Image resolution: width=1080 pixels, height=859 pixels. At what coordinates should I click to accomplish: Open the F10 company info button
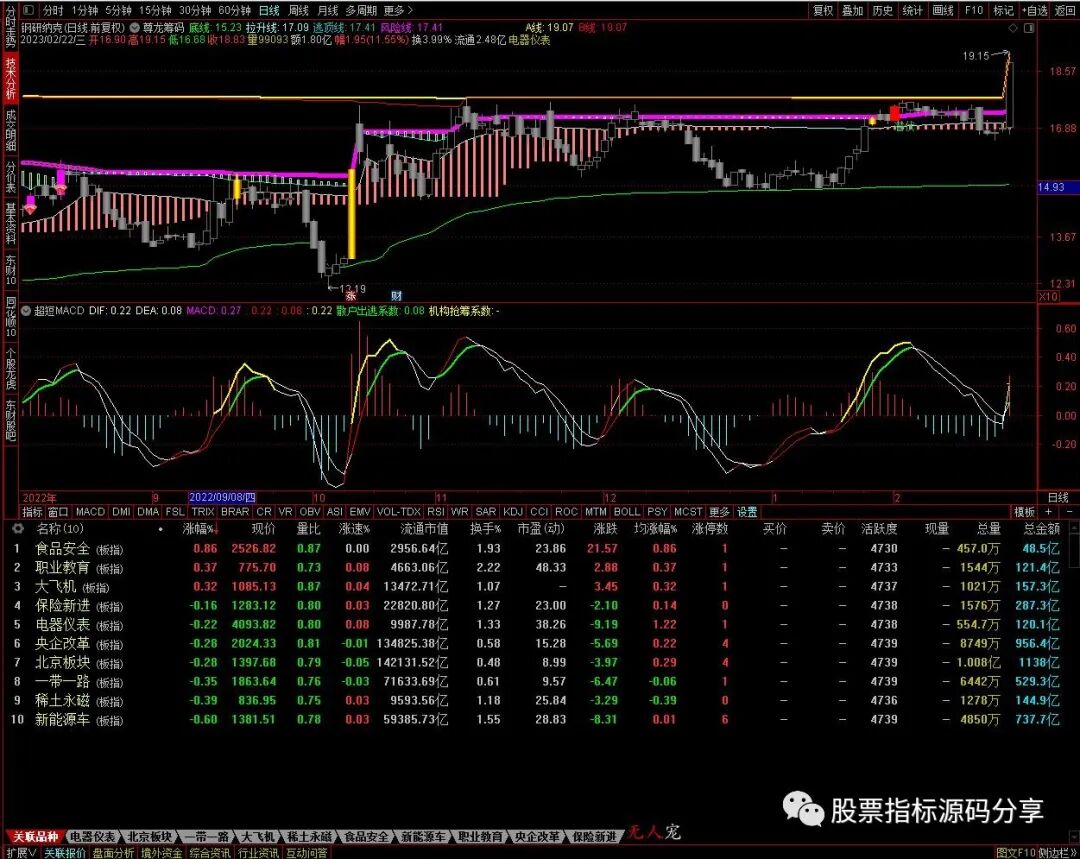[x=973, y=10]
